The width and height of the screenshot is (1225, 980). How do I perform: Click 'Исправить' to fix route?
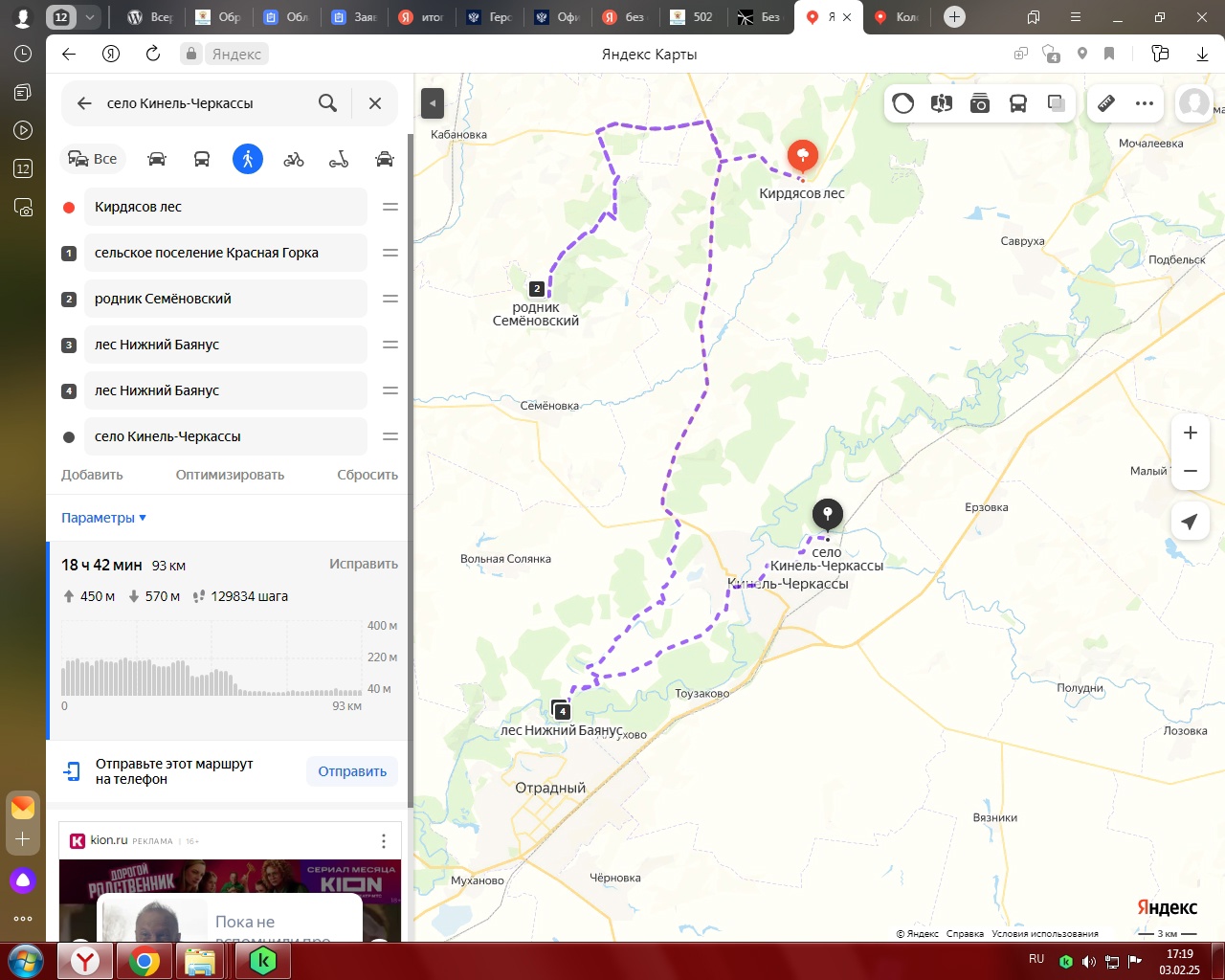point(364,564)
